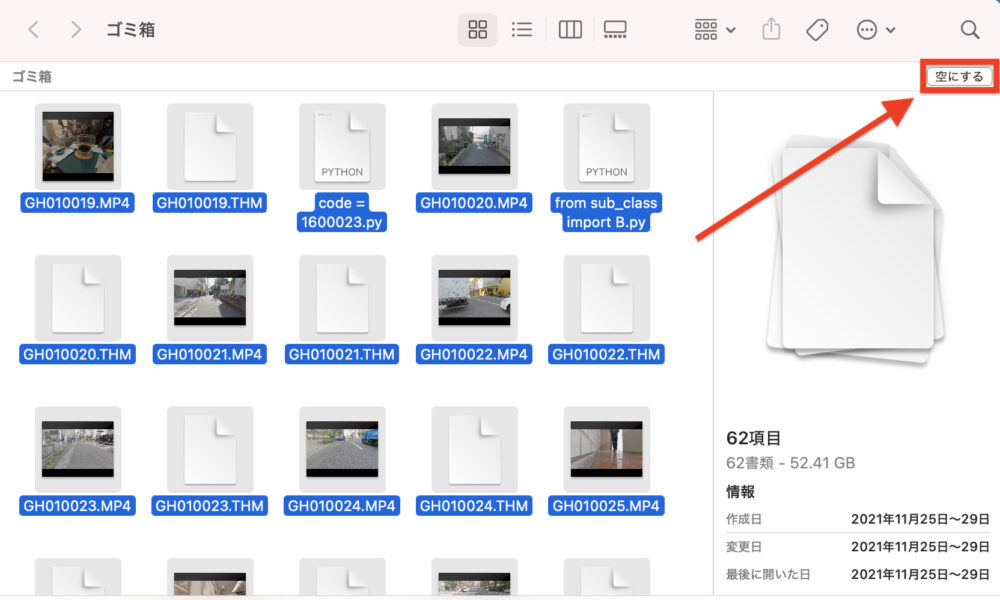Image resolution: width=1000 pixels, height=600 pixels.
Task: Click the GH010025.MP4 file name label
Action: tap(606, 506)
